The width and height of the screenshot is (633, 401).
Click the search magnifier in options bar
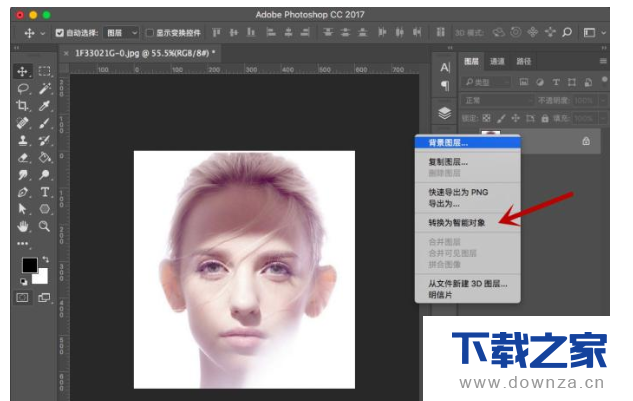click(x=567, y=32)
